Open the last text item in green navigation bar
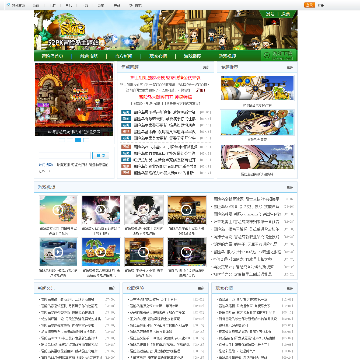The image size is (360, 360). (227, 56)
